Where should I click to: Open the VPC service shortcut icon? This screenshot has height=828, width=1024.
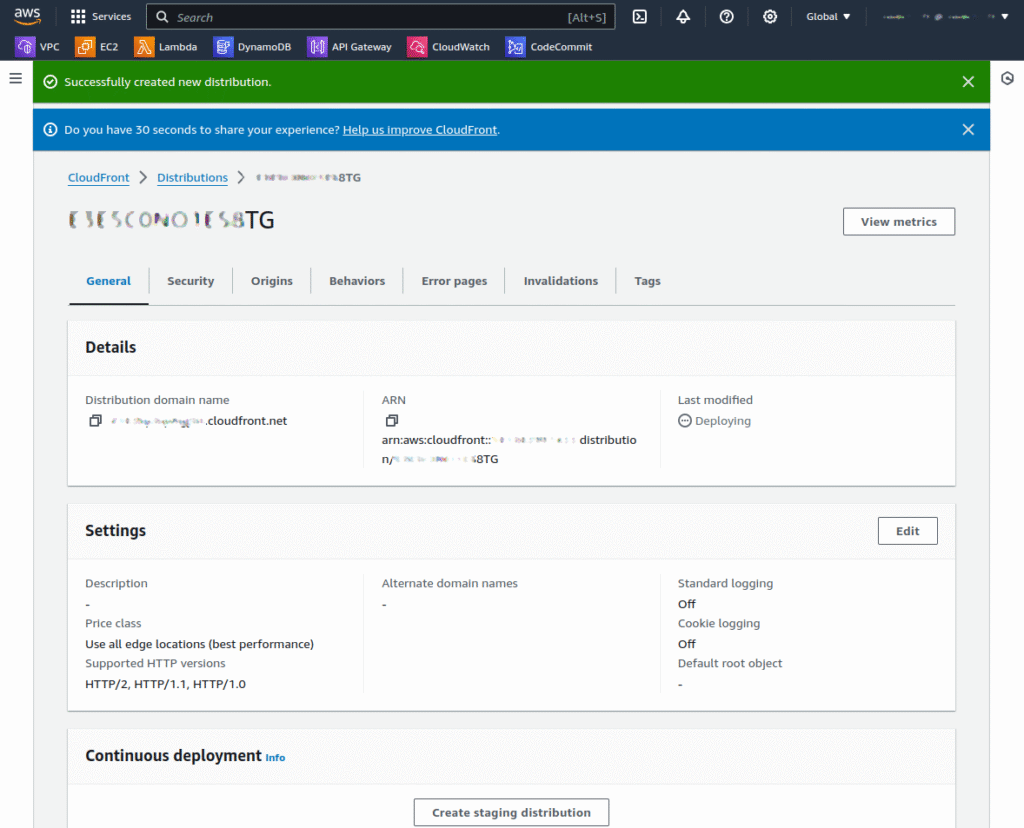[x=25, y=47]
